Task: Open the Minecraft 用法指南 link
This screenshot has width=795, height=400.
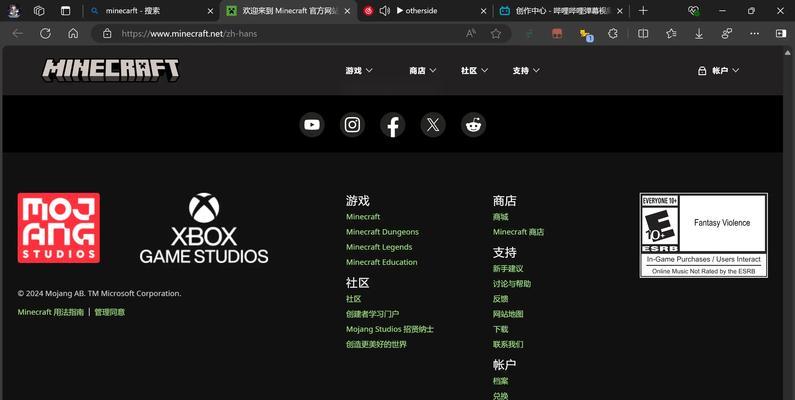Action: coord(51,312)
